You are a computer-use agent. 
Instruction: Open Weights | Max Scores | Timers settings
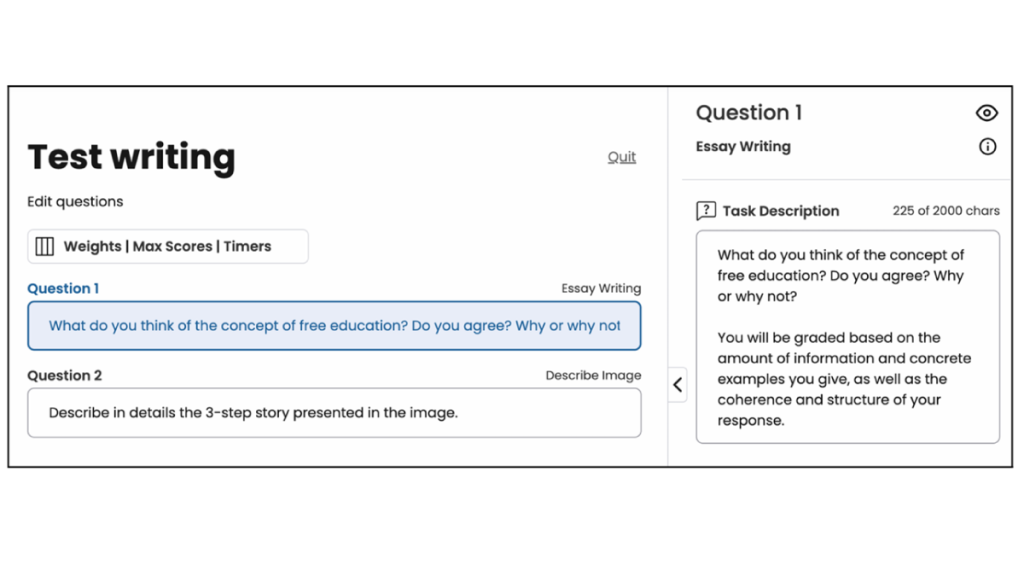pos(167,246)
